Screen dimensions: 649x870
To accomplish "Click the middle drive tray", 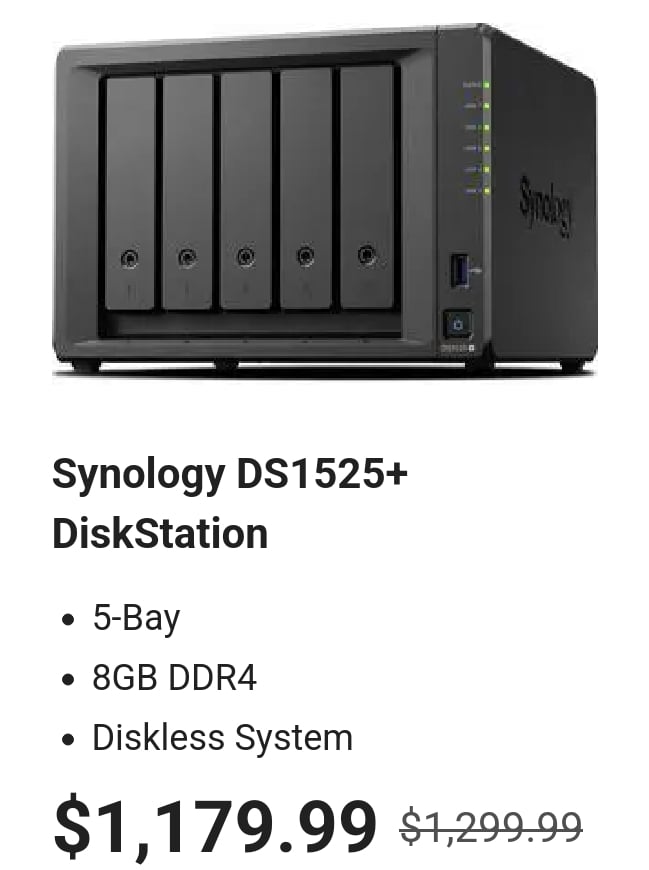I will coord(246,190).
